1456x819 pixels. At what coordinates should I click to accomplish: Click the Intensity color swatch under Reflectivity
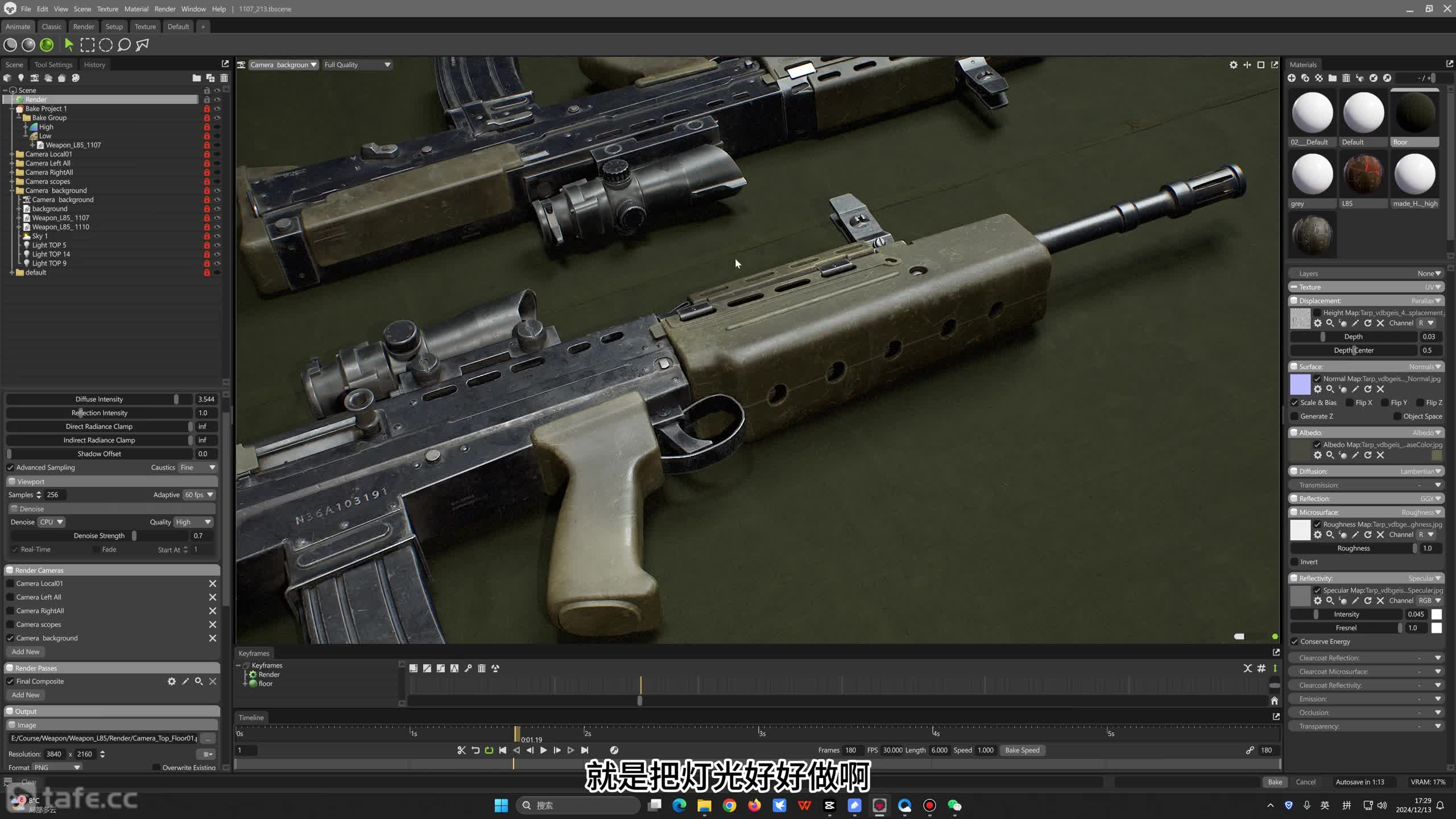point(1437,614)
